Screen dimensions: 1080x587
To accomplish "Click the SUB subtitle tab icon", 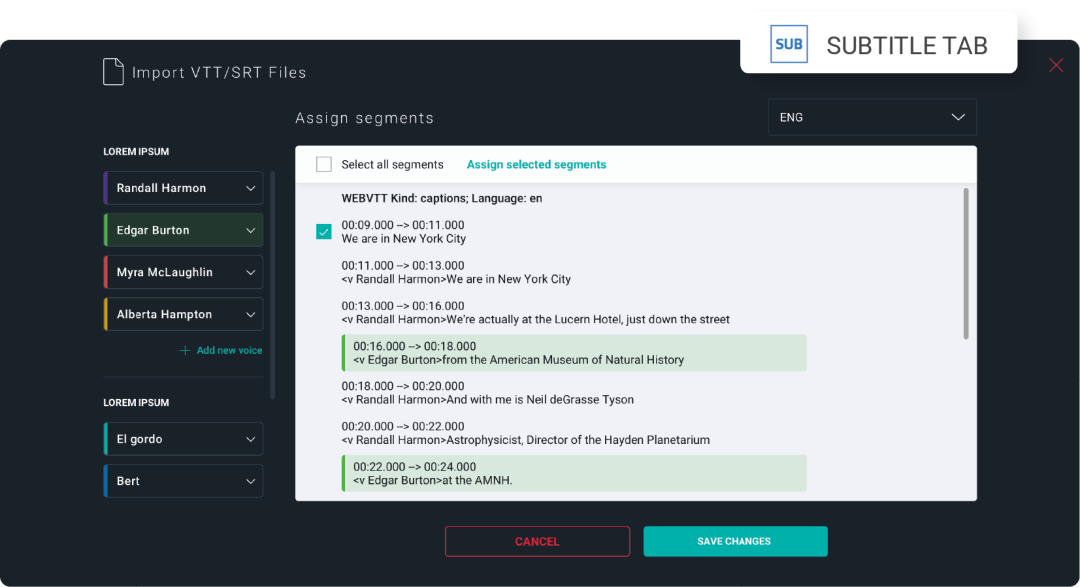I will pyautogui.click(x=788, y=45).
